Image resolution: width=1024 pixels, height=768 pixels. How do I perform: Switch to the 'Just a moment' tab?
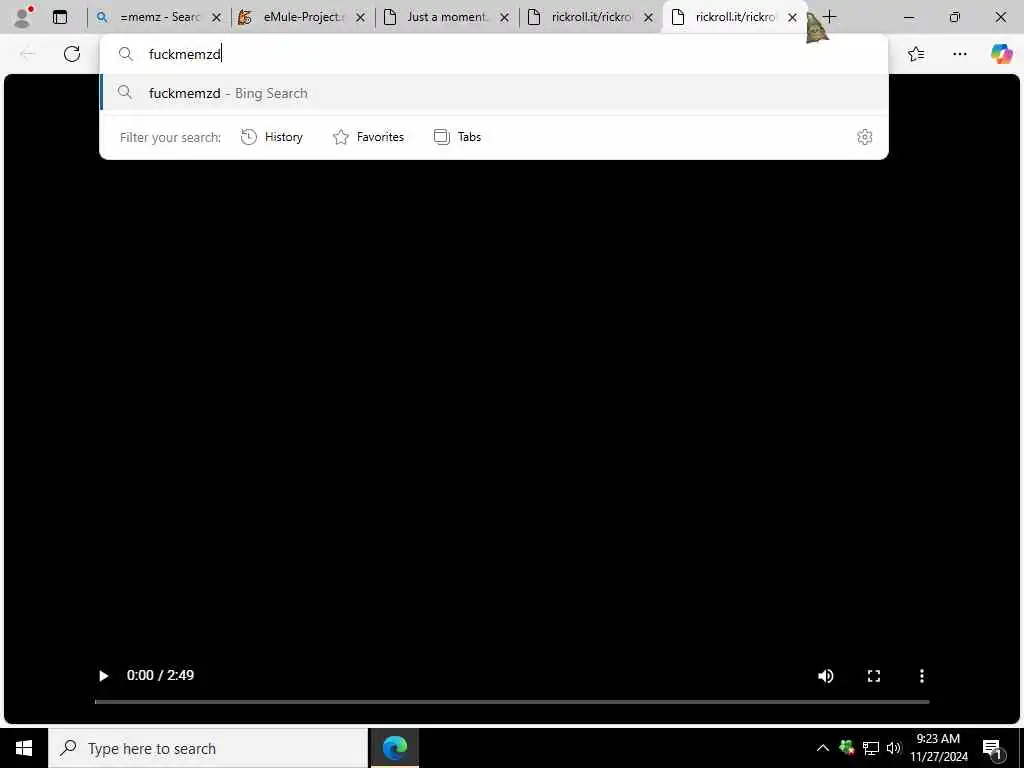coord(447,17)
